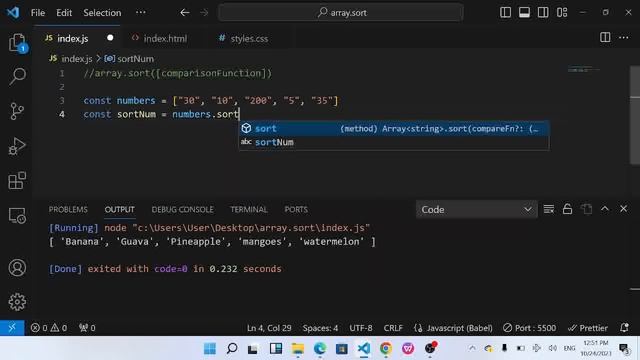Open Microsoft Edge from taskbar
The image size is (640, 360).
[x=320, y=348]
